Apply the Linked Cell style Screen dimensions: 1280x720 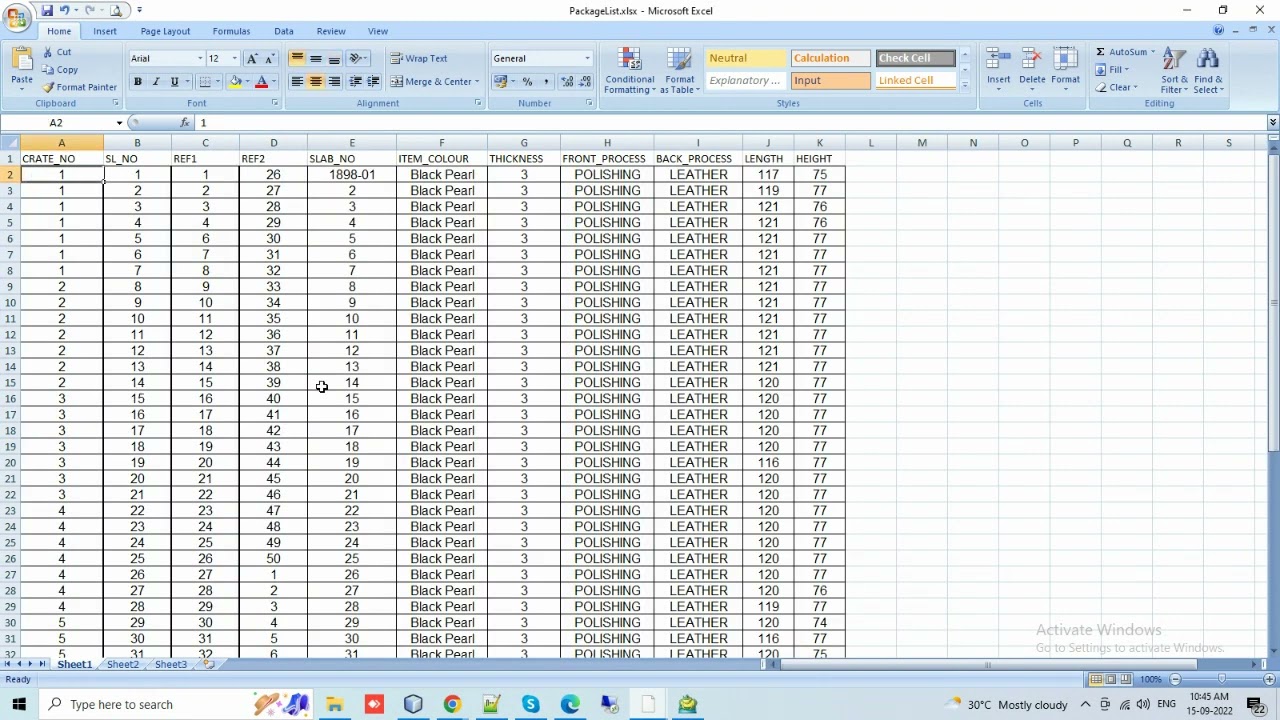(x=915, y=81)
